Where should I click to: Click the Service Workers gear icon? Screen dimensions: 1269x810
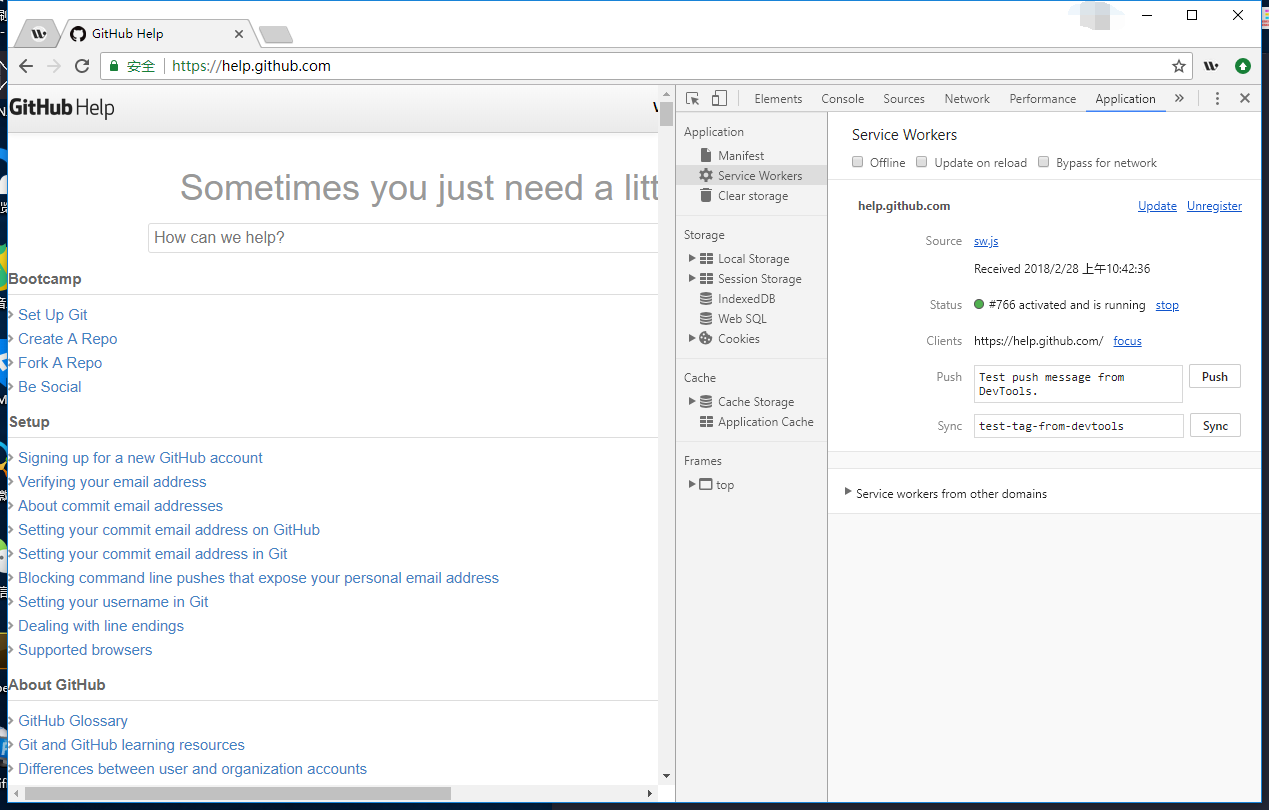click(706, 175)
